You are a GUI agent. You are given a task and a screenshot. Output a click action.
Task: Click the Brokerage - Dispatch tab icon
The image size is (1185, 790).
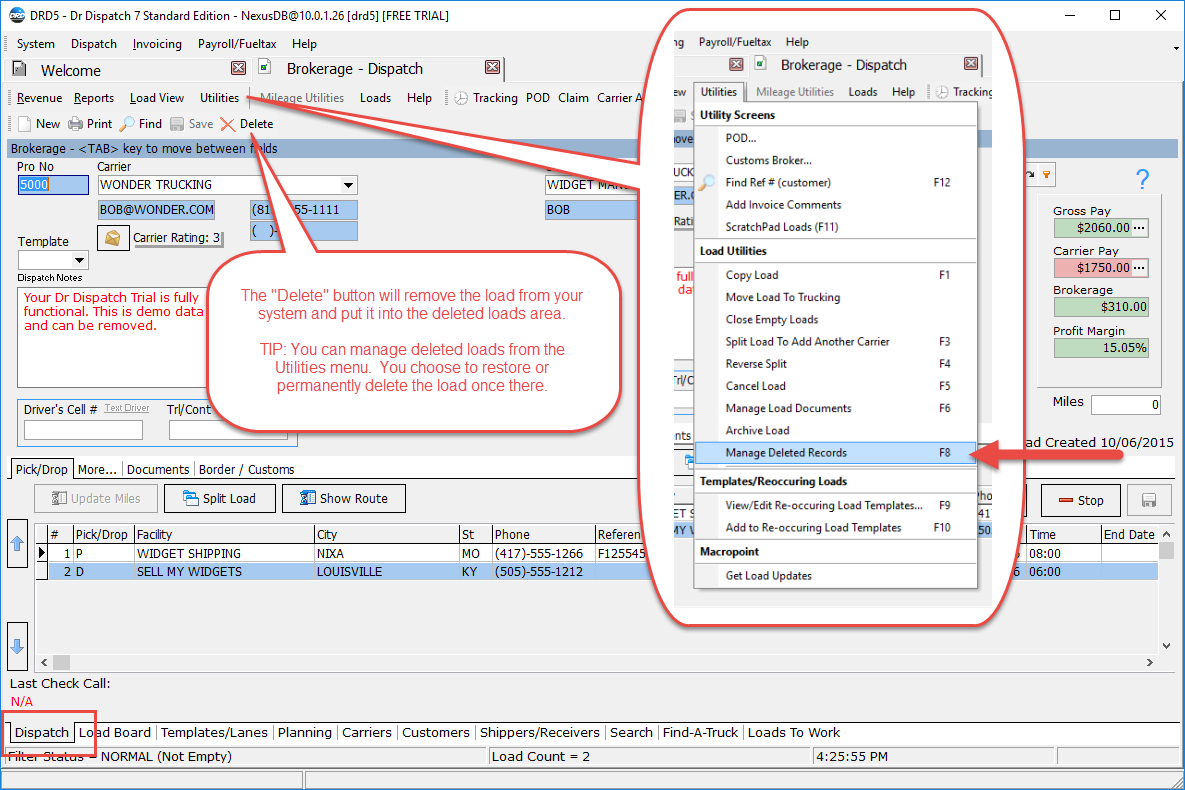click(265, 67)
